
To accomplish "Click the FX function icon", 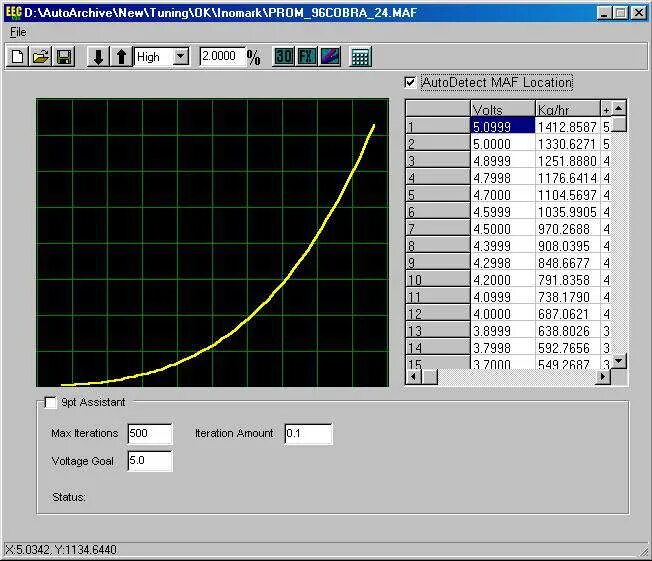I will [307, 57].
